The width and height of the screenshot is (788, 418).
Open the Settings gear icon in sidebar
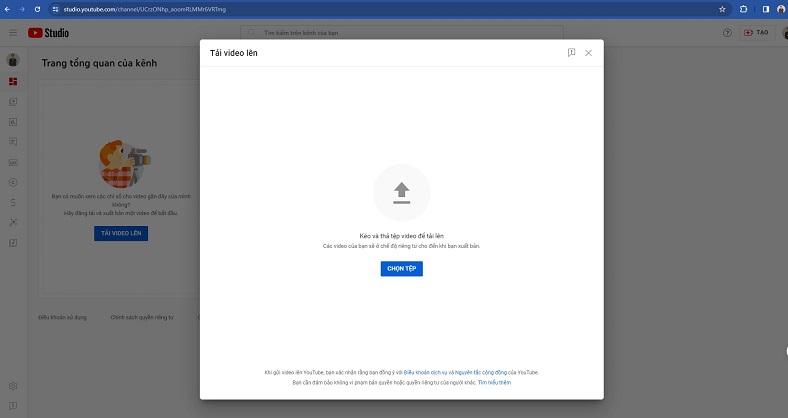pyautogui.click(x=13, y=386)
